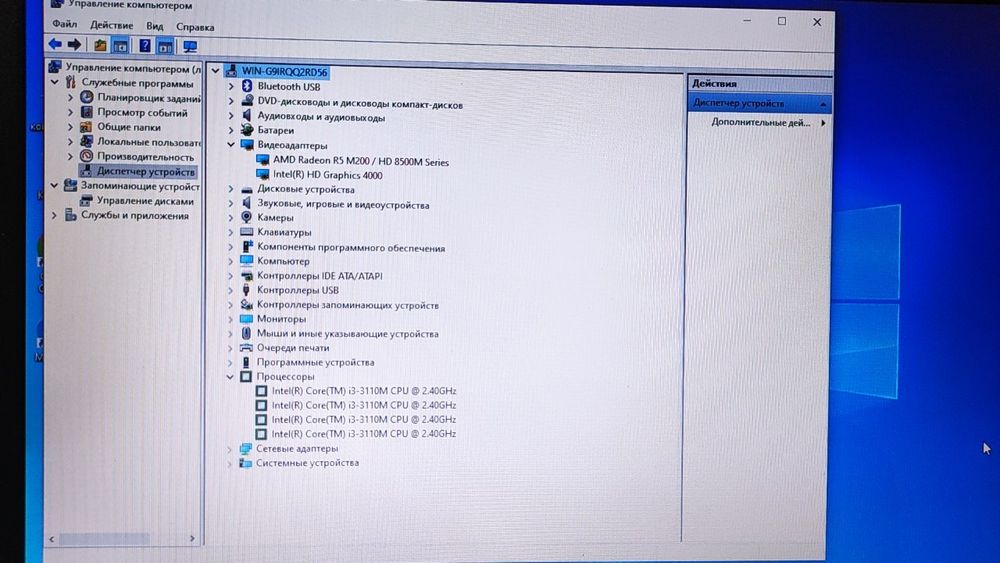This screenshot has height=563, width=1000.
Task: Select Звуковые, игровые и видеоустройства
Action: (343, 205)
